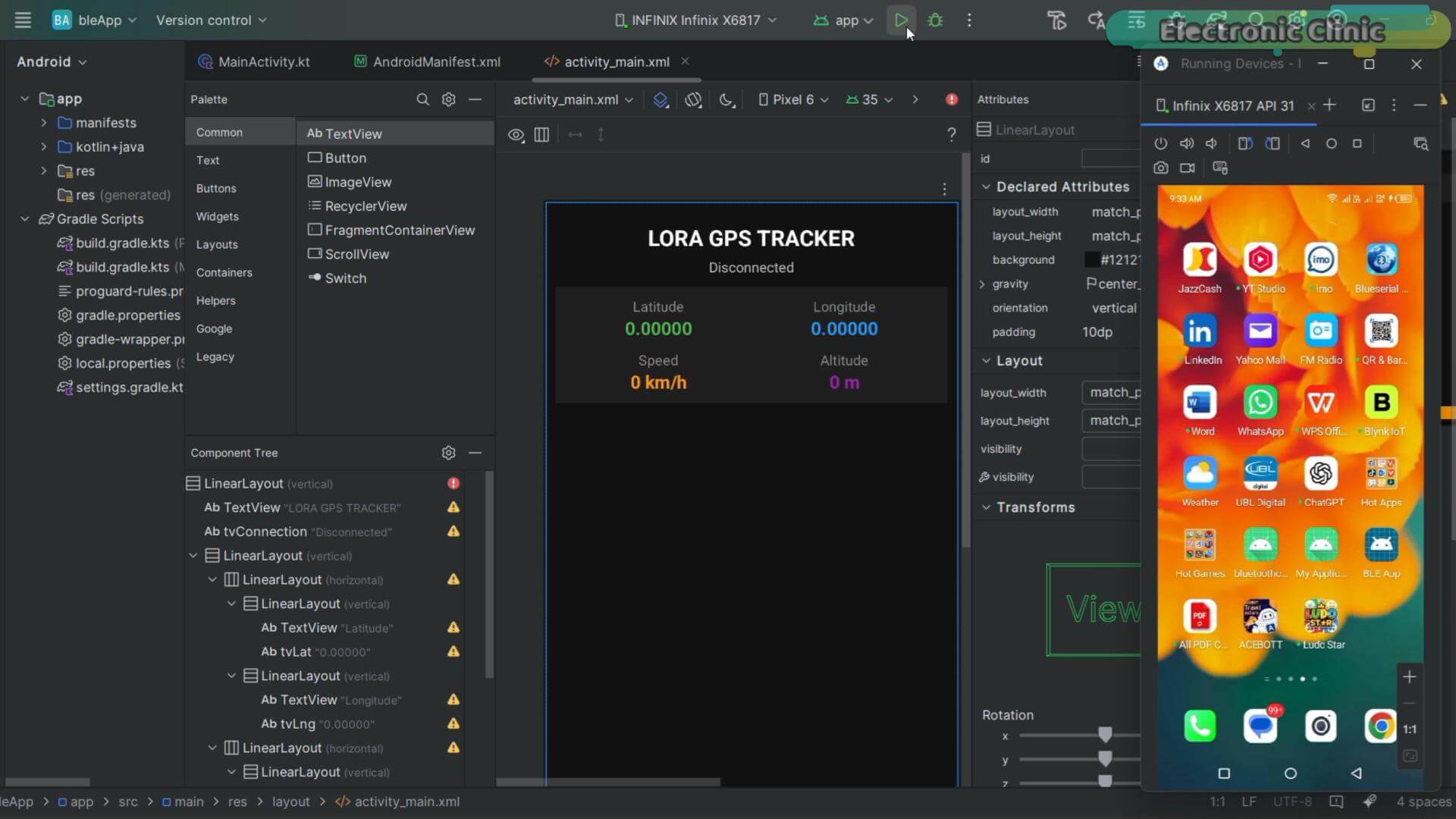Open the Pixel 6 device dropdown
Screen dimensions: 1456x819
794,99
